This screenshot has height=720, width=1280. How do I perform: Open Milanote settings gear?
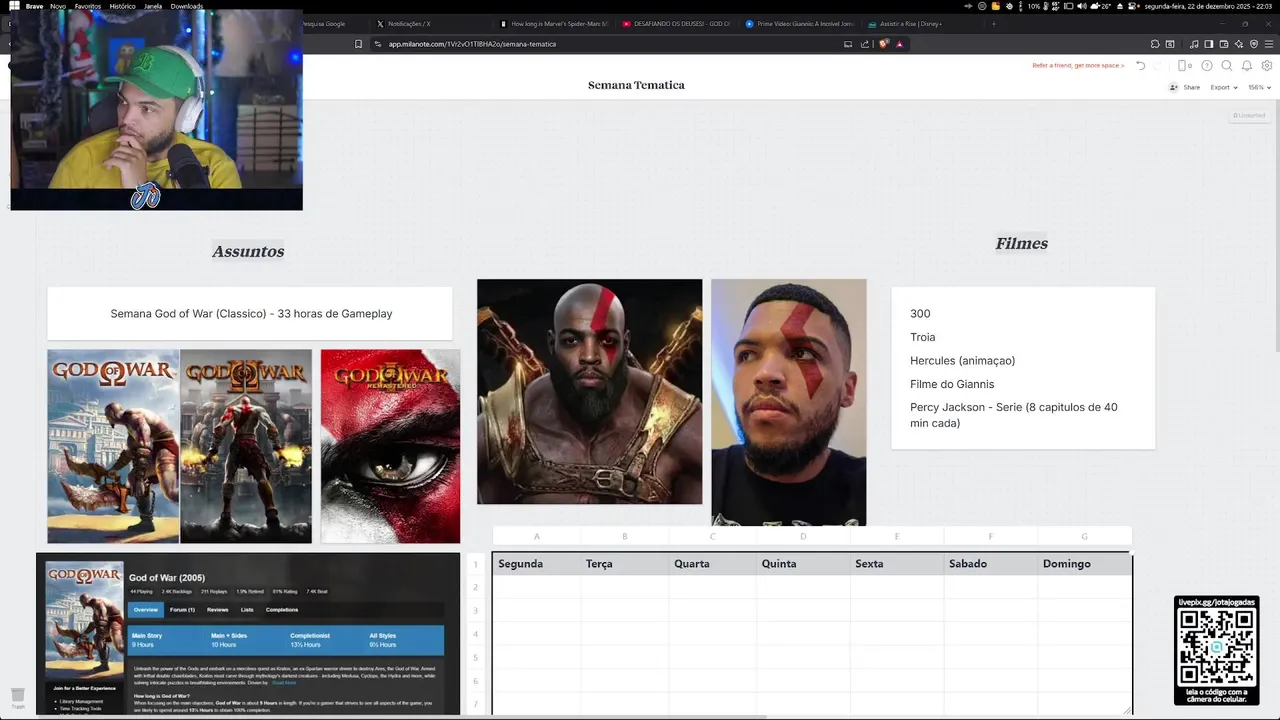(1267, 66)
